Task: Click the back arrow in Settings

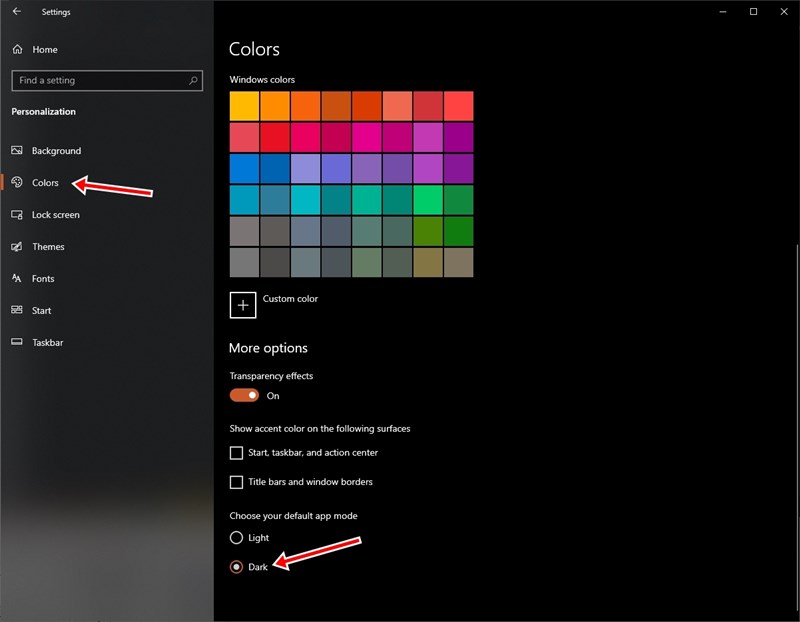Action: (x=17, y=11)
